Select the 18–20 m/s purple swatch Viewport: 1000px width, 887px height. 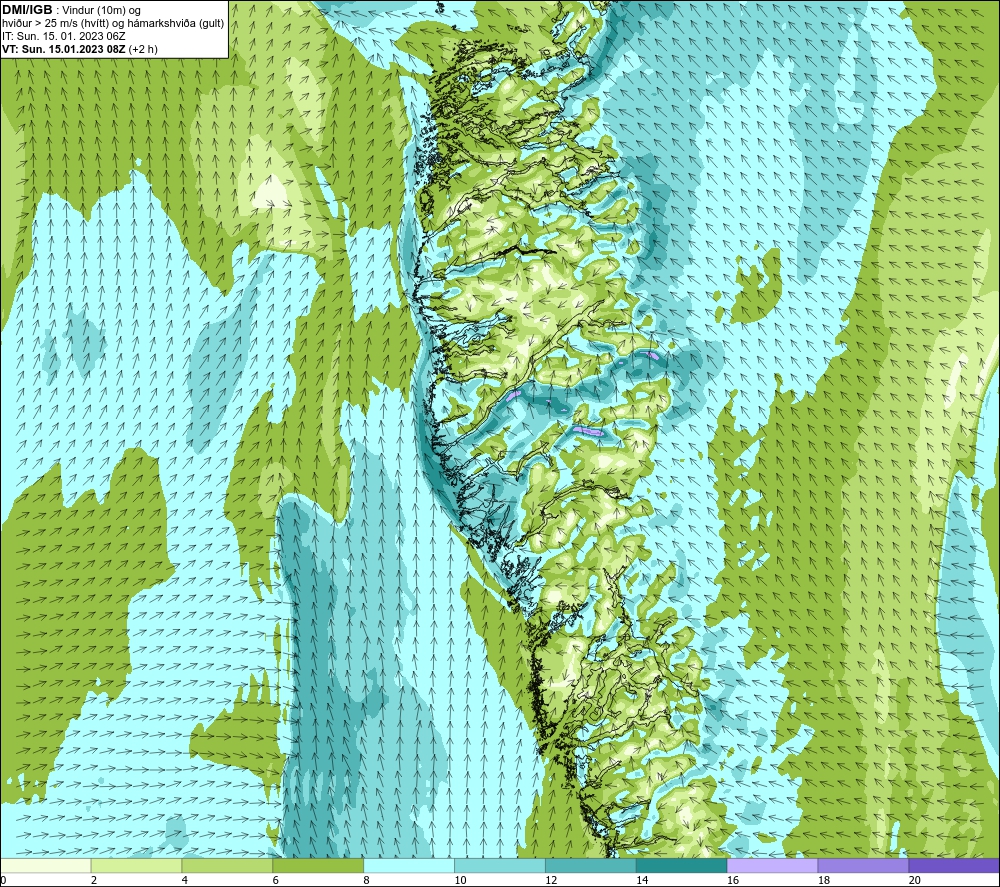(863, 865)
